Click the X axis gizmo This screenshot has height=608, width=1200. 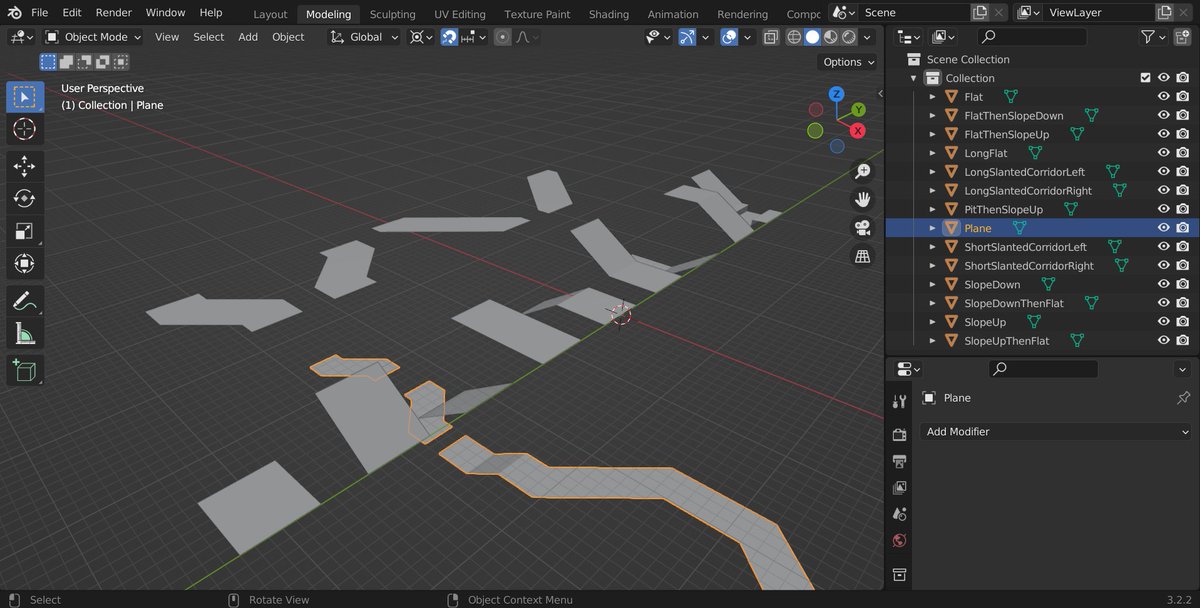point(857,131)
